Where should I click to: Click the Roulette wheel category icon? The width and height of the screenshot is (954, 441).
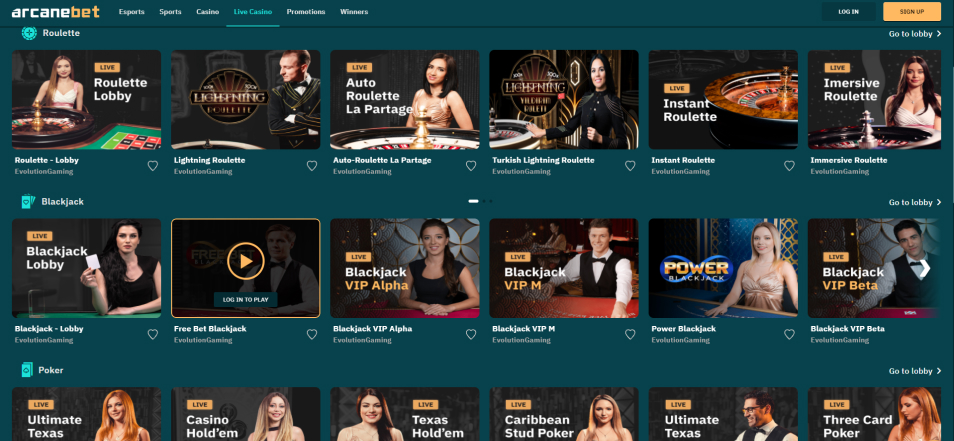29,33
